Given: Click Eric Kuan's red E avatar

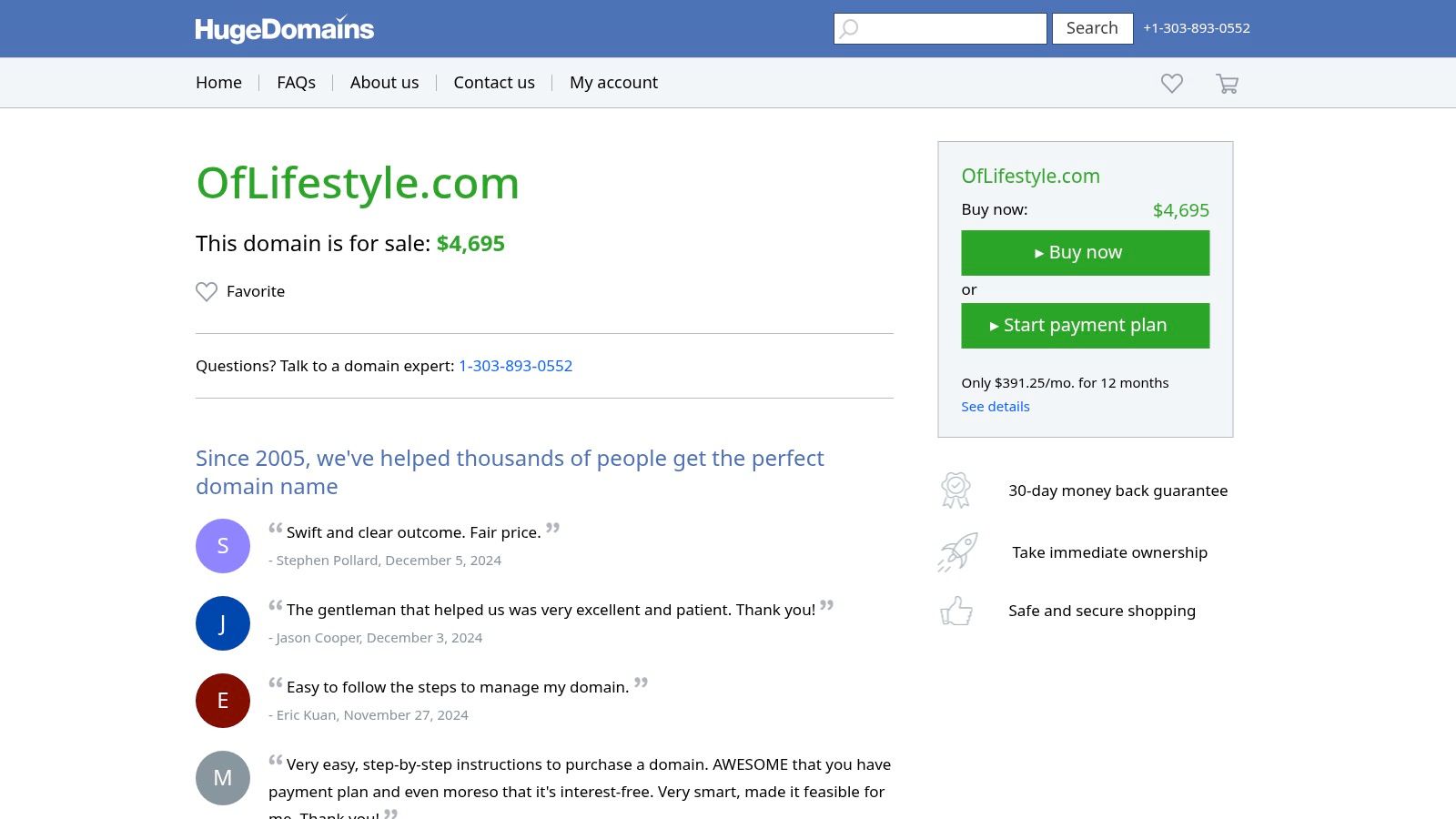Looking at the screenshot, I should tap(223, 701).
